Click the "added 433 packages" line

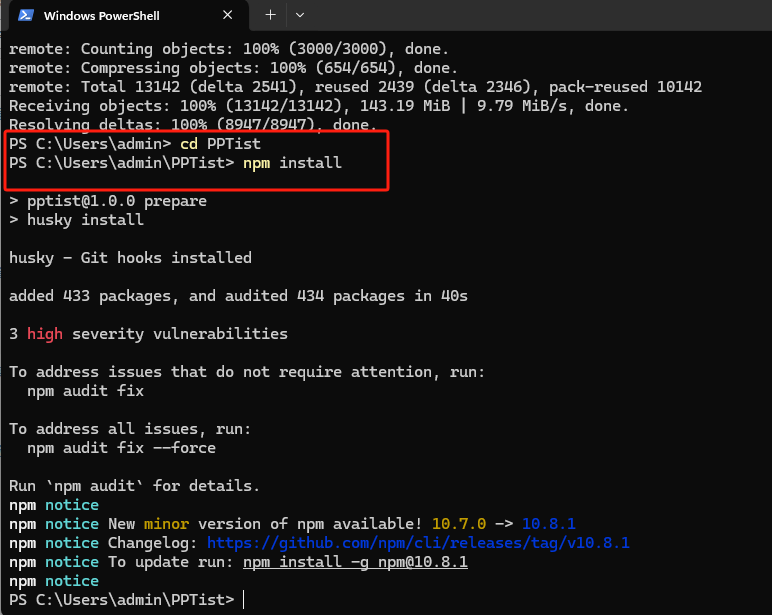[x=238, y=296]
